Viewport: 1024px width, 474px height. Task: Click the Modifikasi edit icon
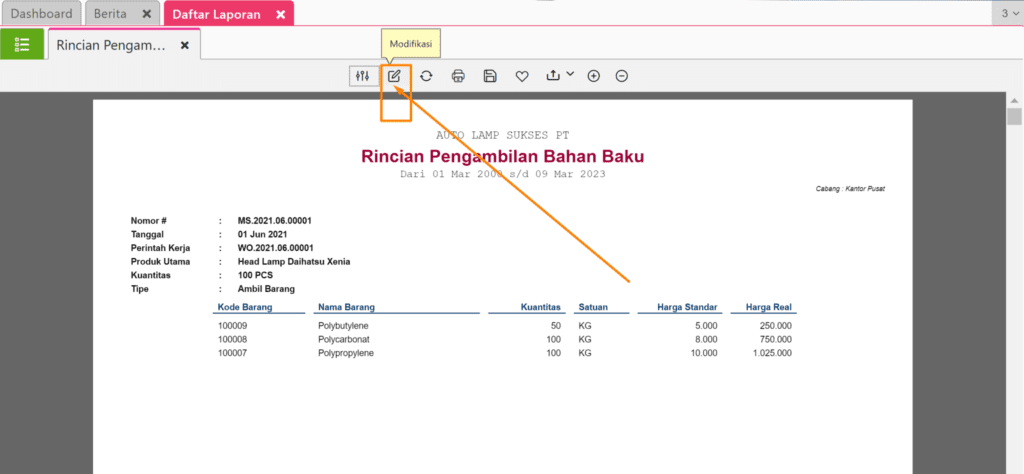coord(394,76)
